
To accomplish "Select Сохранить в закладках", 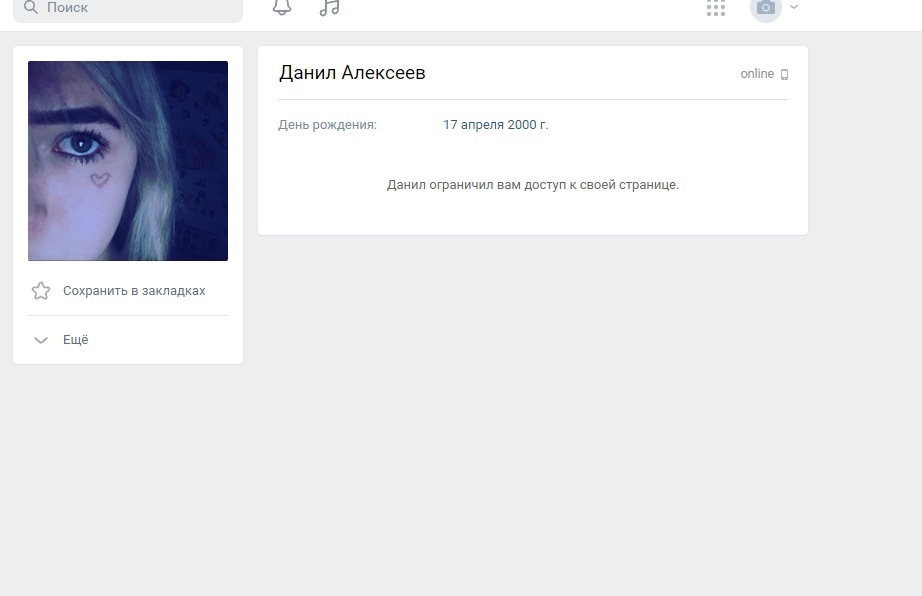I will click(134, 291).
